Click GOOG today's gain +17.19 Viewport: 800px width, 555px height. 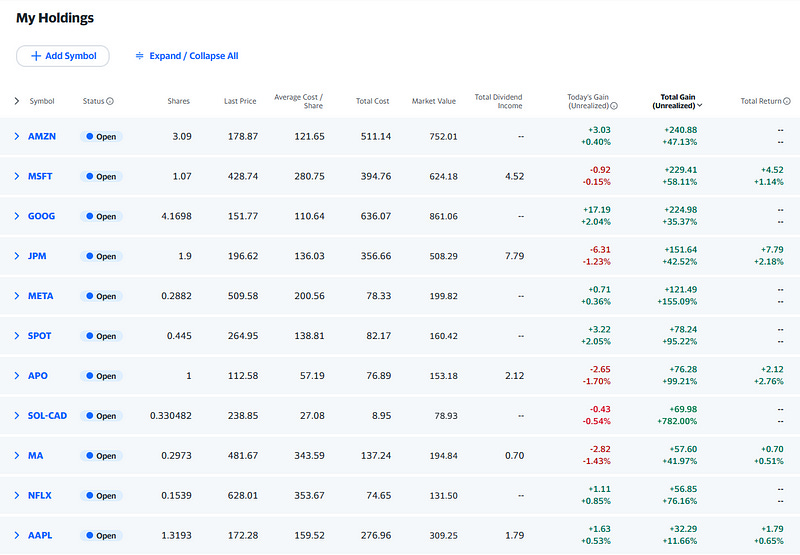596,210
